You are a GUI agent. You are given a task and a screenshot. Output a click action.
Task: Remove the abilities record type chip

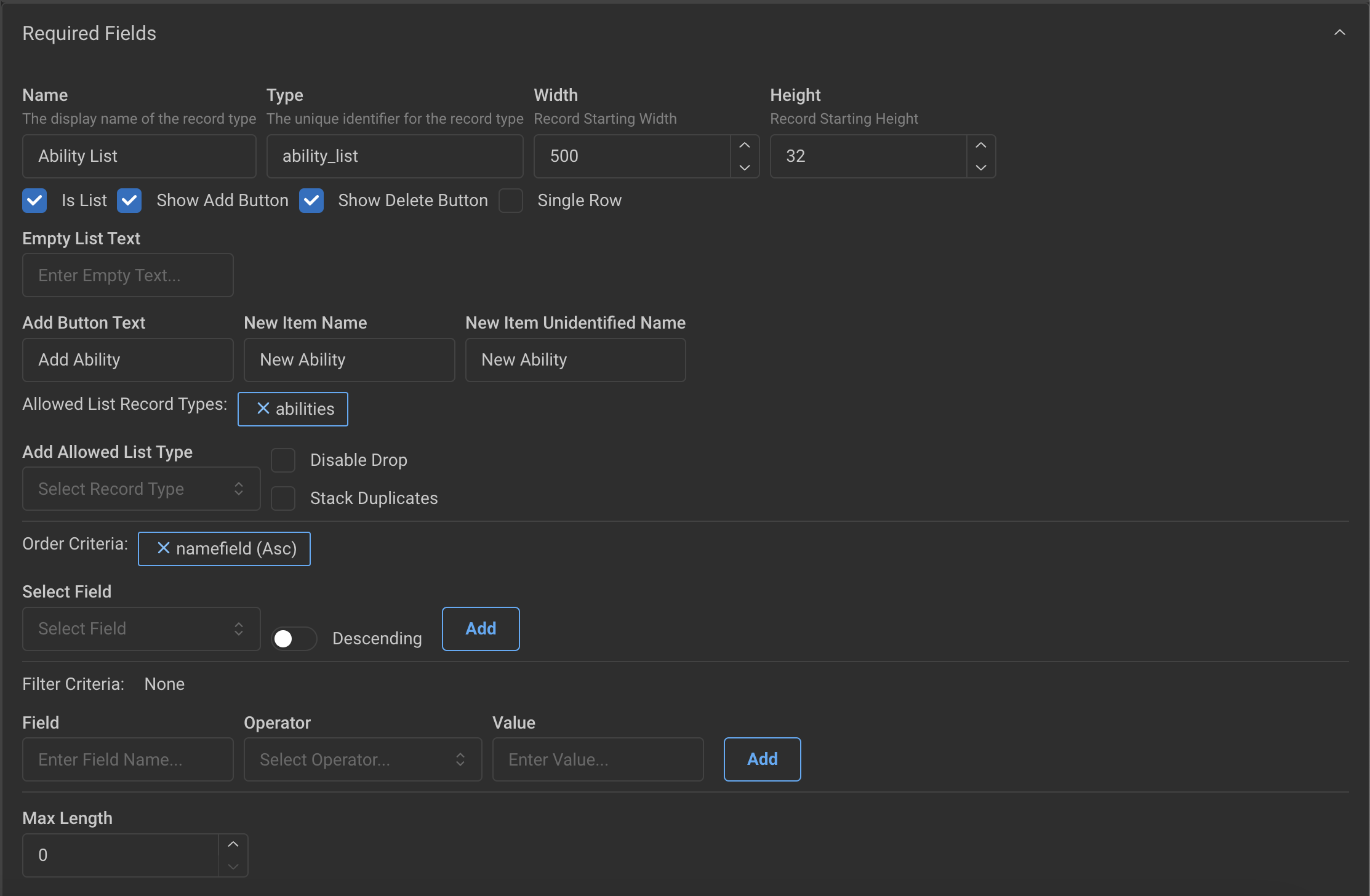click(x=263, y=409)
